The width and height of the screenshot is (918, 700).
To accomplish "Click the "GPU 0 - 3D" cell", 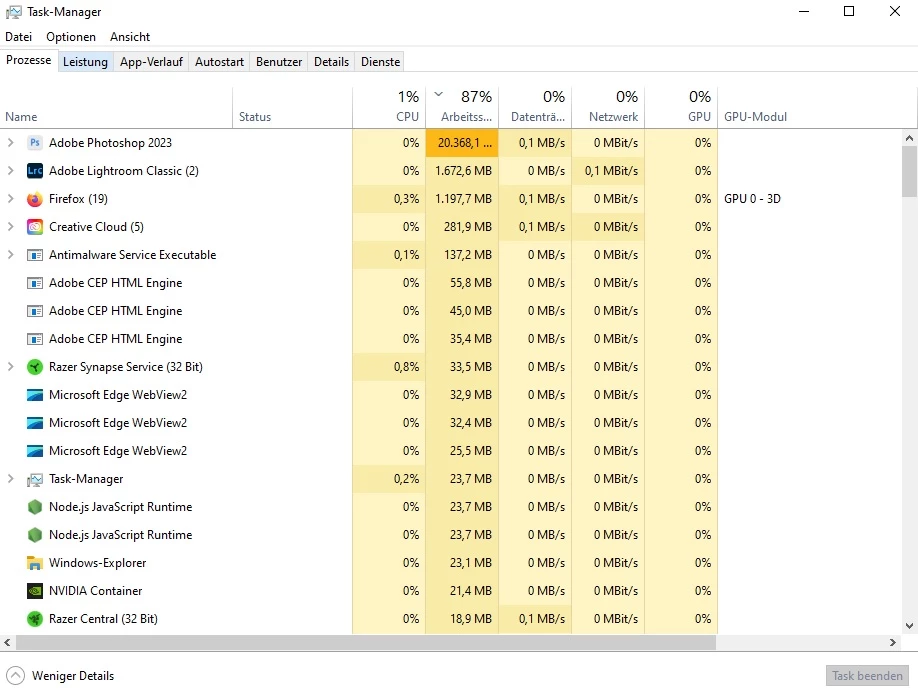I will pyautogui.click(x=752, y=199).
